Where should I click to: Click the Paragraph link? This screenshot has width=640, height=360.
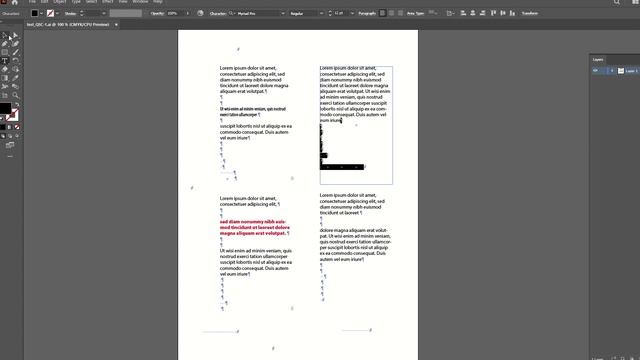(367, 13)
